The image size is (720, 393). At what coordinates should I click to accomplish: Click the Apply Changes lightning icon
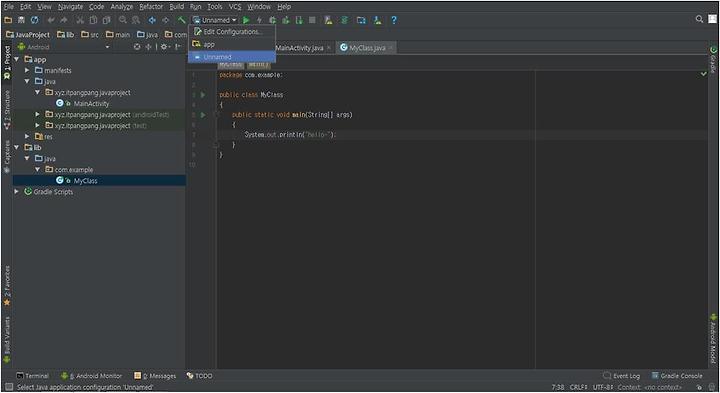click(259, 20)
